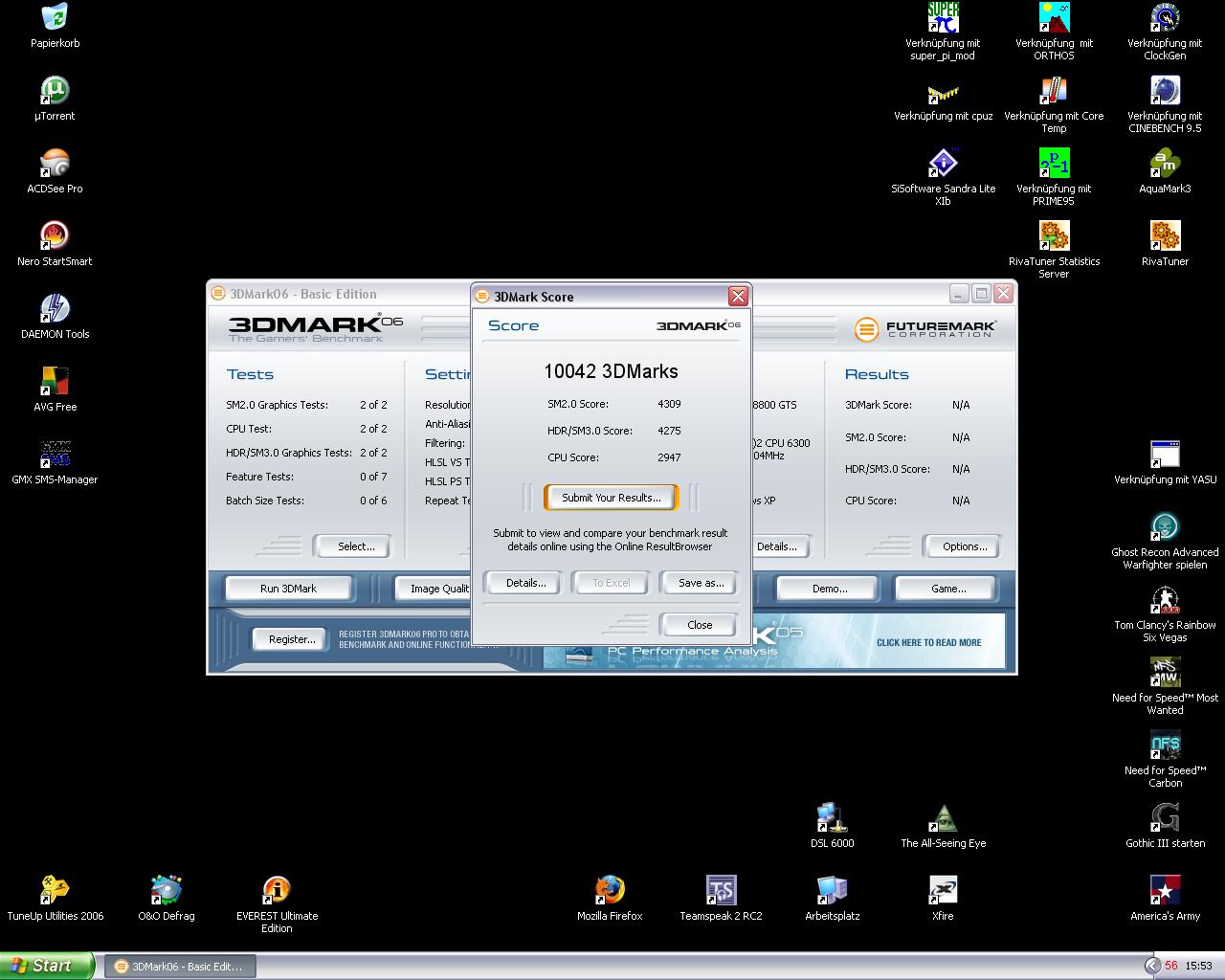1225x980 pixels.
Task: Select the AVG Free icon
Action: click(55, 382)
